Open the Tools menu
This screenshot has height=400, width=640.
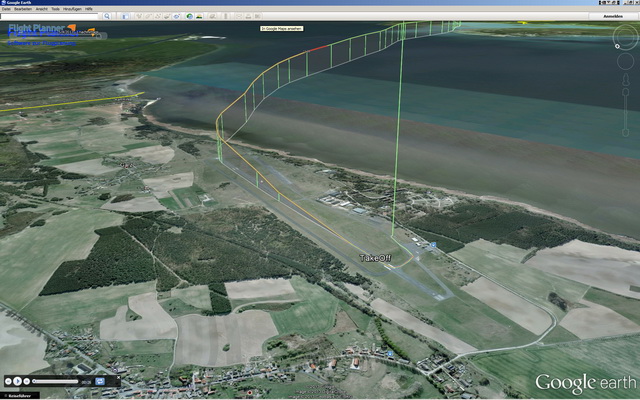click(x=58, y=8)
